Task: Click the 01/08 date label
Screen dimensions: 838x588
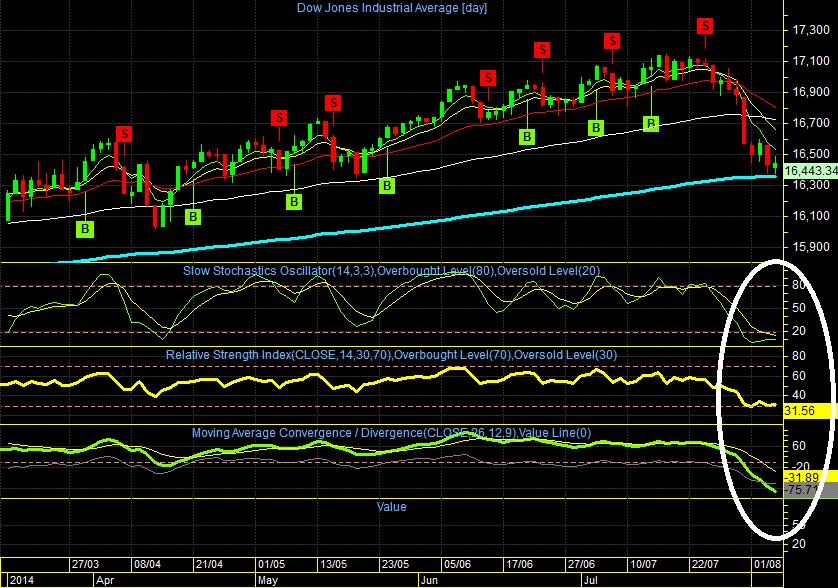Action: click(x=767, y=564)
